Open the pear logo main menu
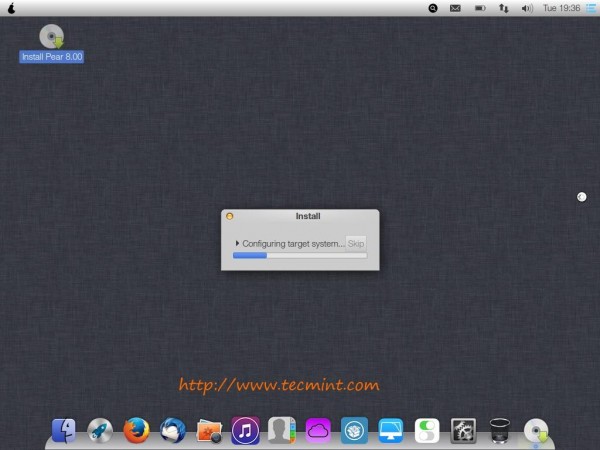This screenshot has width=600, height=450. click(11, 8)
